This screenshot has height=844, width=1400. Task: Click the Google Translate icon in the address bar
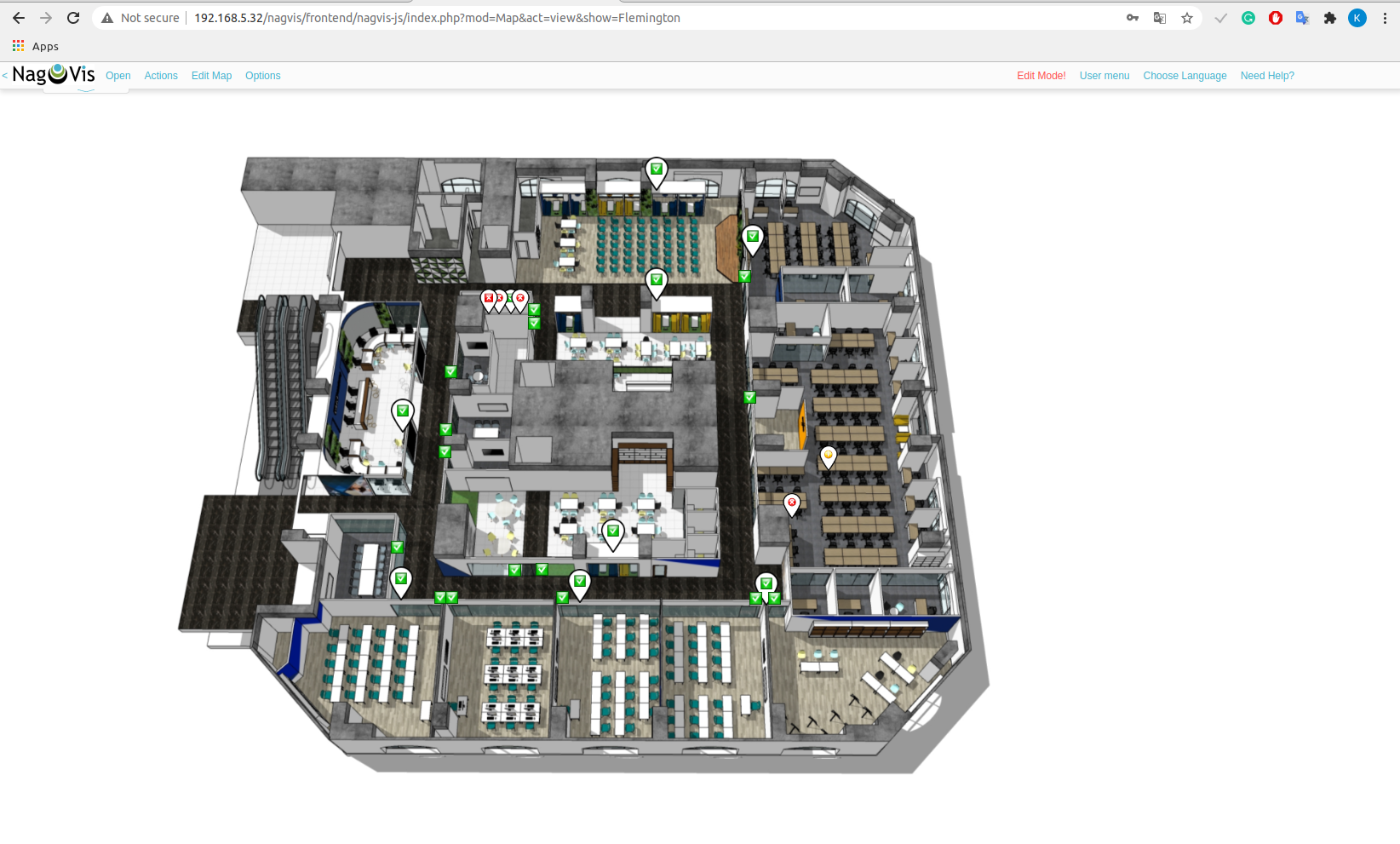coord(1160,18)
